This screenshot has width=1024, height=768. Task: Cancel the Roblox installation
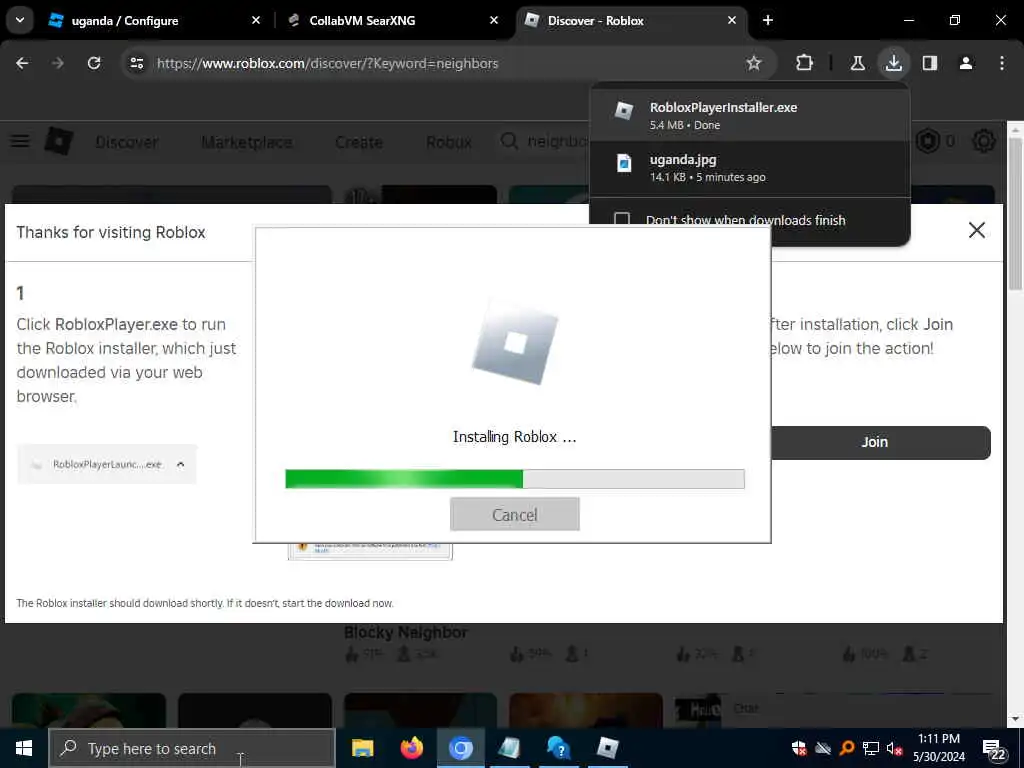(515, 514)
